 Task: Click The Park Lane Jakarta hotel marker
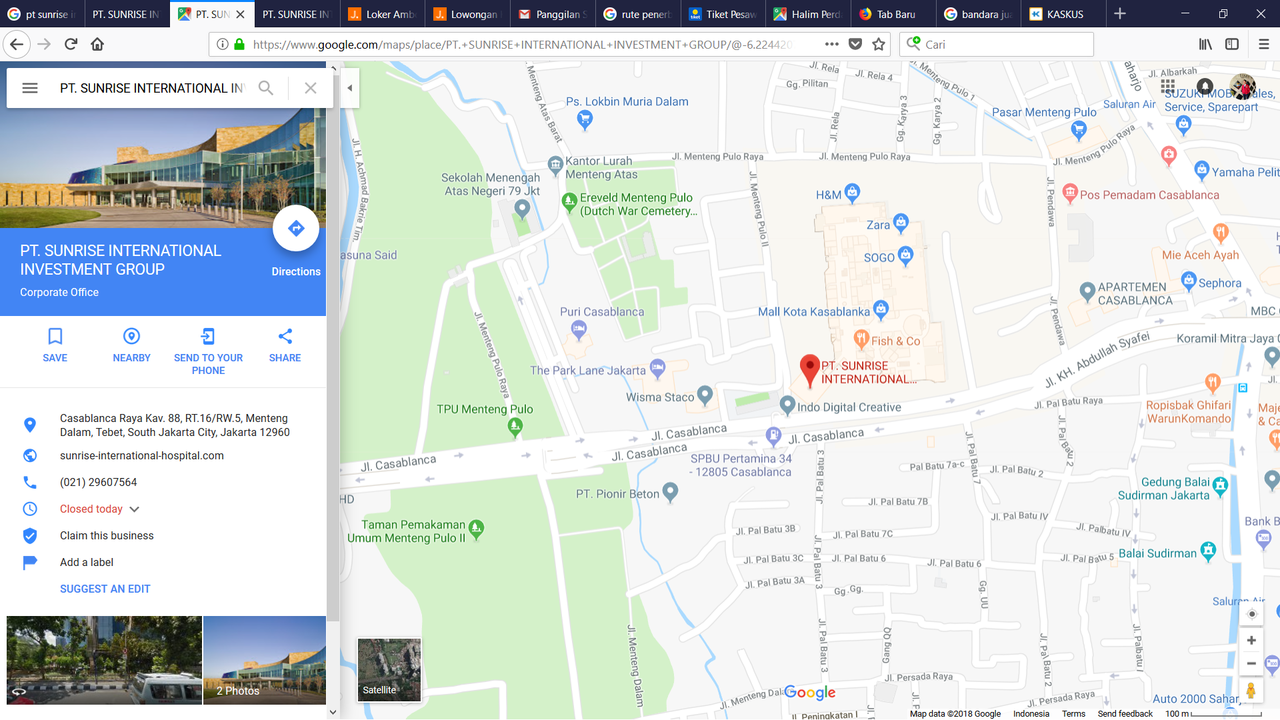[x=657, y=368]
